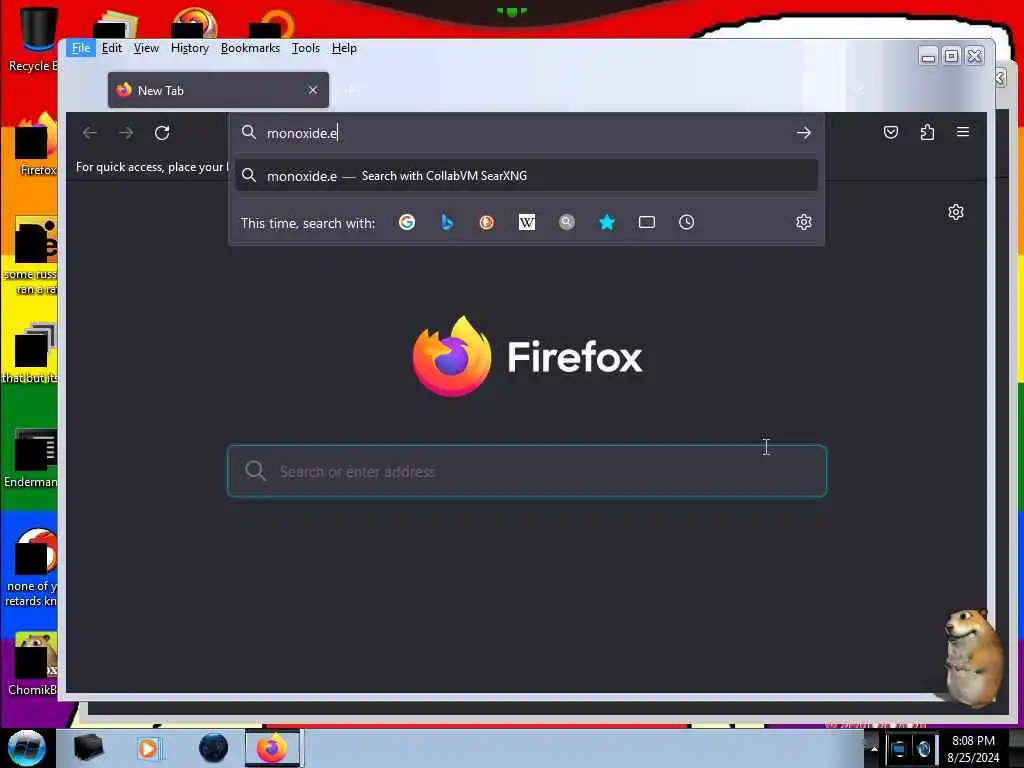Viewport: 1024px width, 768px height.
Task: Launch the media player taskbar icon
Action: (x=149, y=748)
